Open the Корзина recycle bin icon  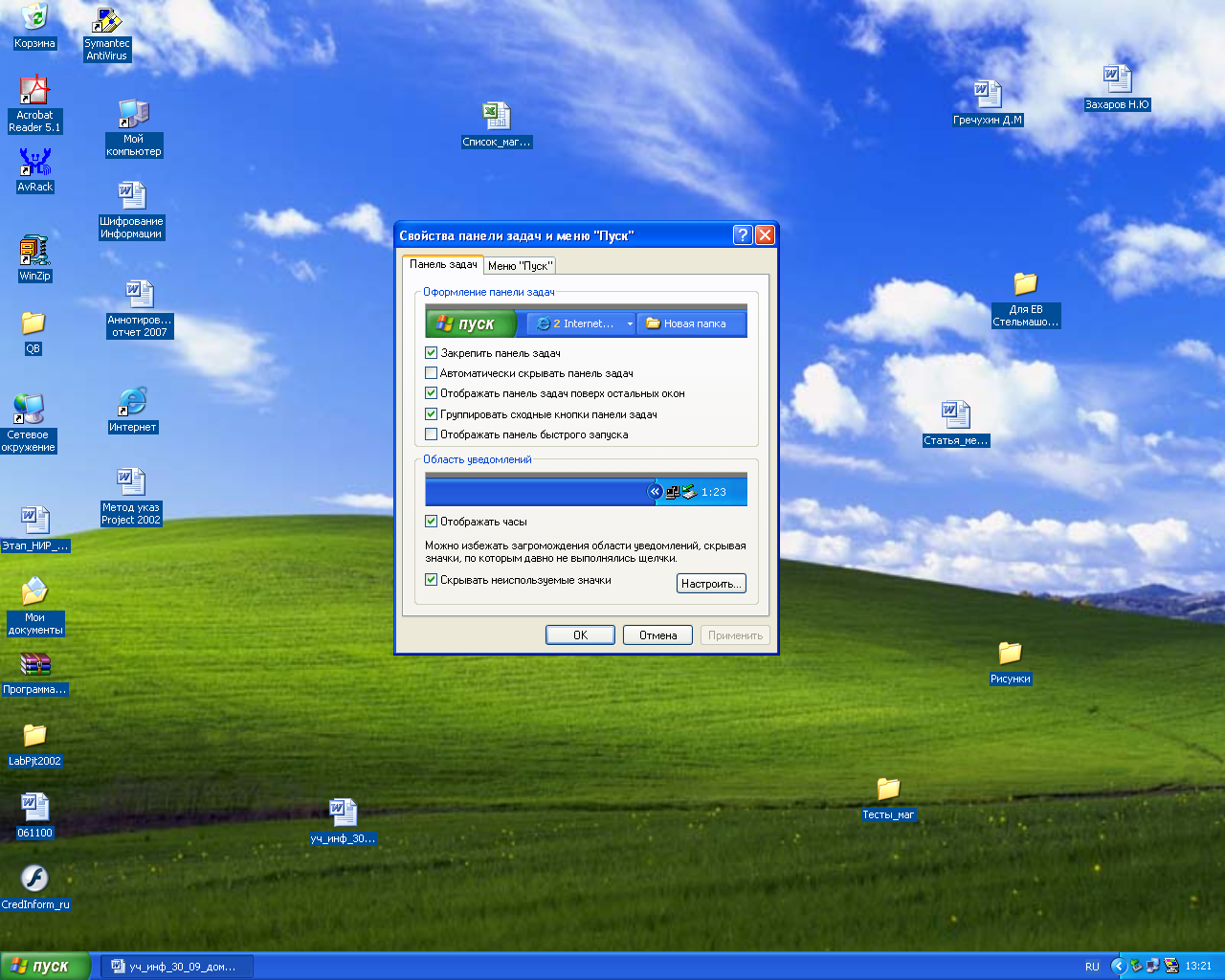pos(34,26)
